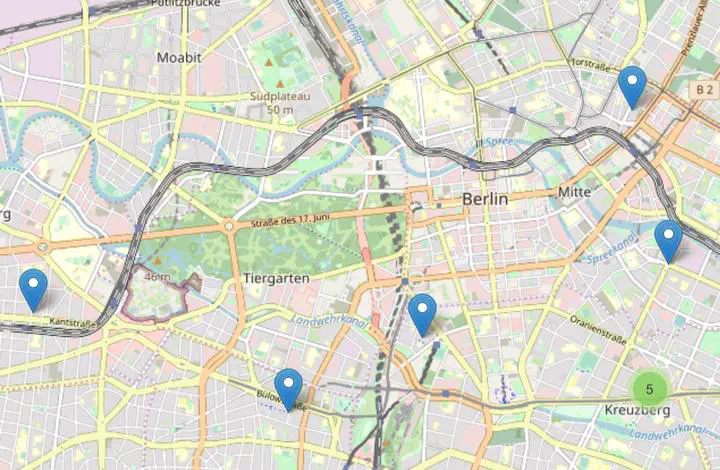
Task: Click the Tiergarten label
Action: (276, 279)
